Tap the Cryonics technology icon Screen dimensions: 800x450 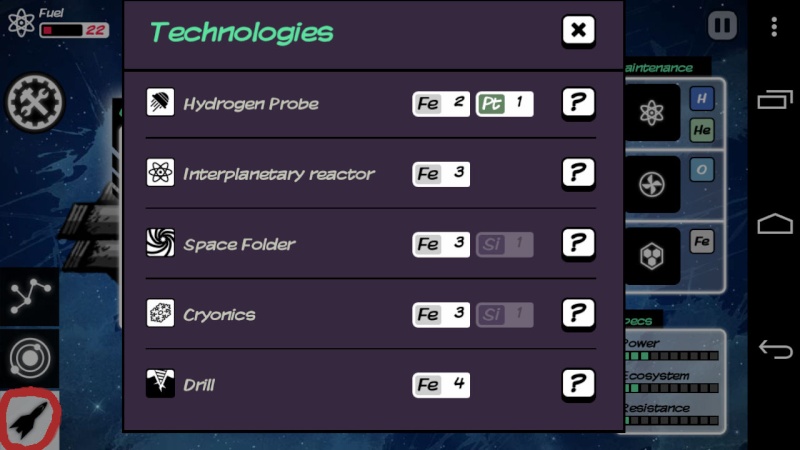coord(160,313)
